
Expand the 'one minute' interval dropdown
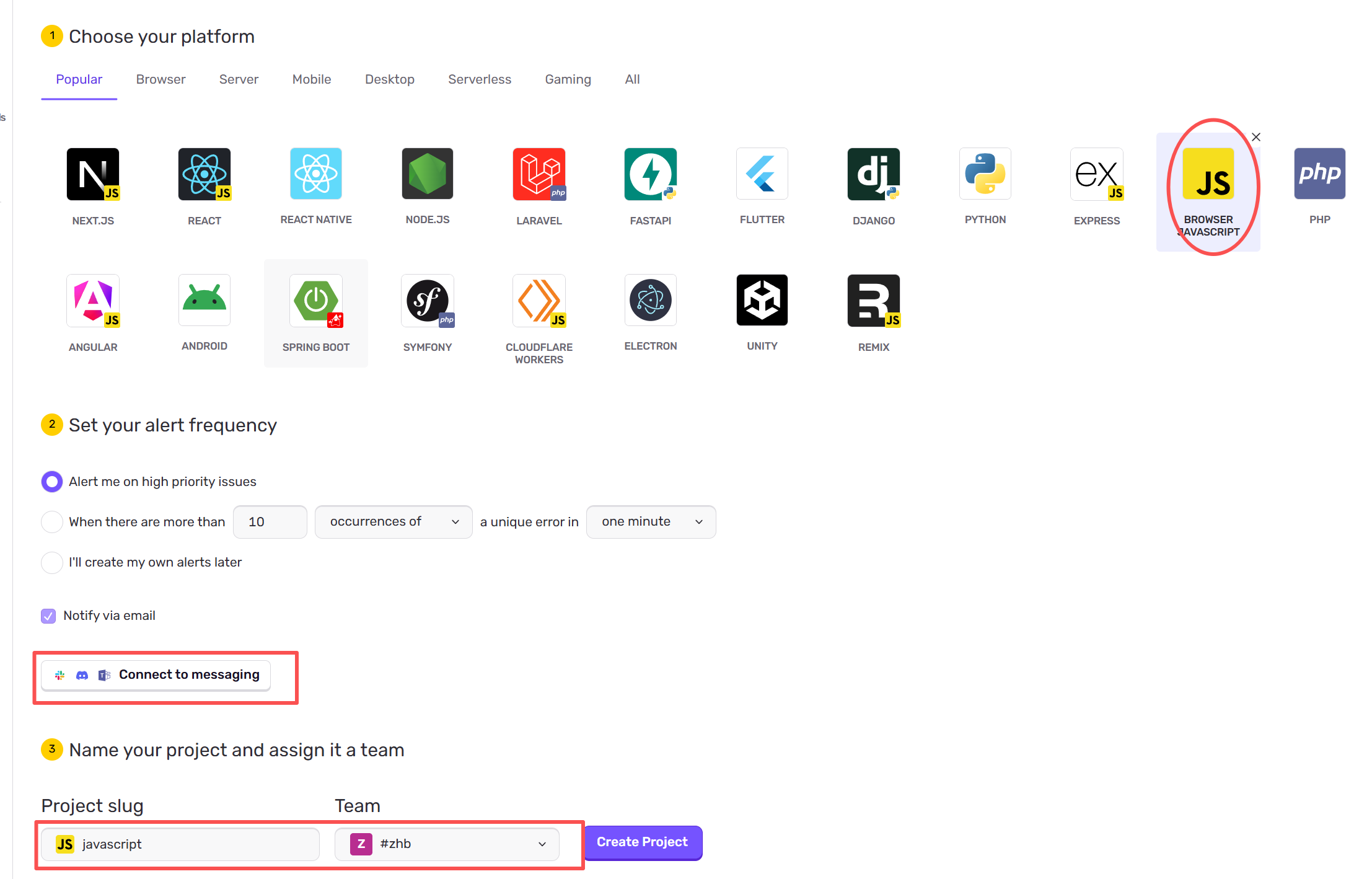[651, 522]
